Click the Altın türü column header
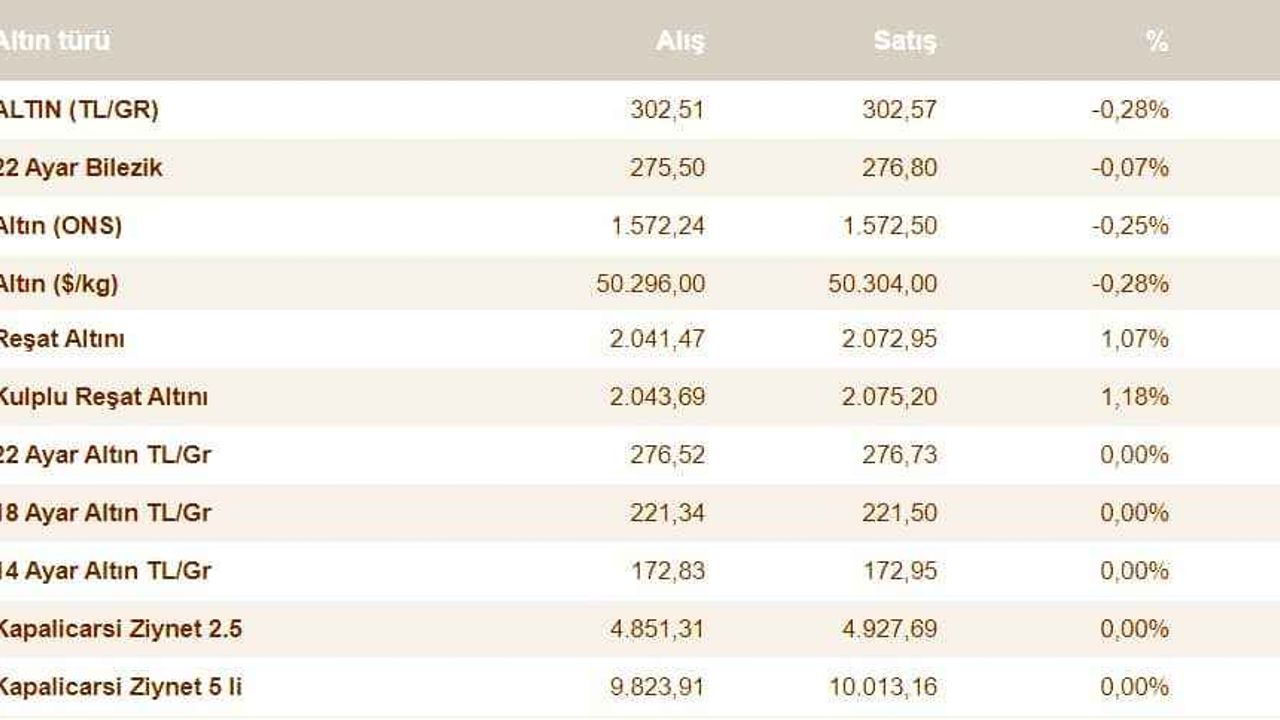Screen dimensions: 1280x720 (x=54, y=41)
